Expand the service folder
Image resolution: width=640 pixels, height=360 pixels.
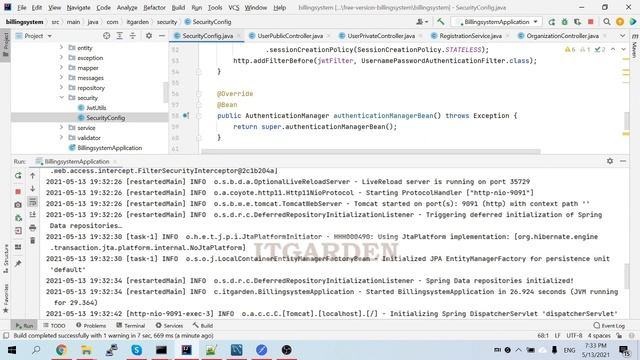(x=61, y=128)
